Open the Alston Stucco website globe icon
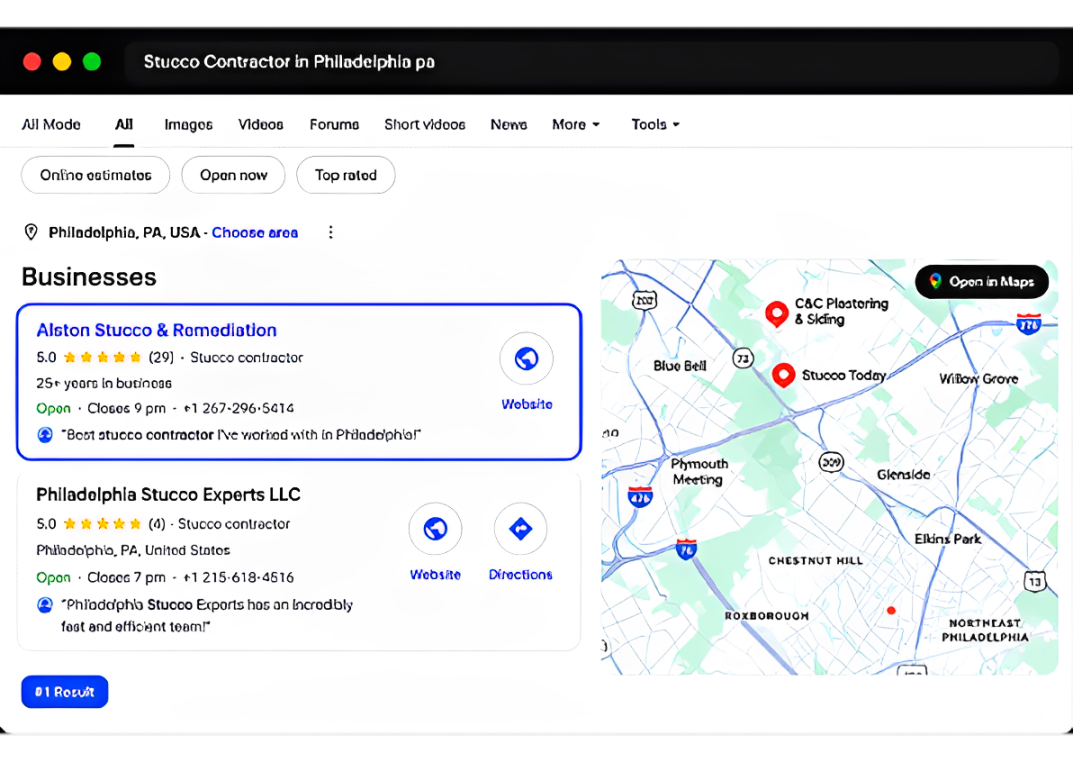Viewport: 1073px width, 762px height. 526,358
